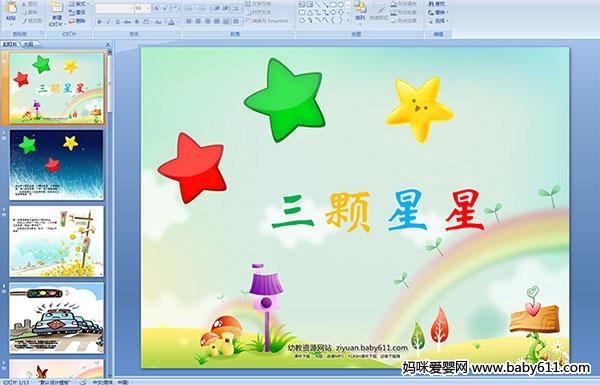Image resolution: width=600 pixels, height=385 pixels.
Task: Select the police car slide thumbnail
Action: [x=56, y=318]
